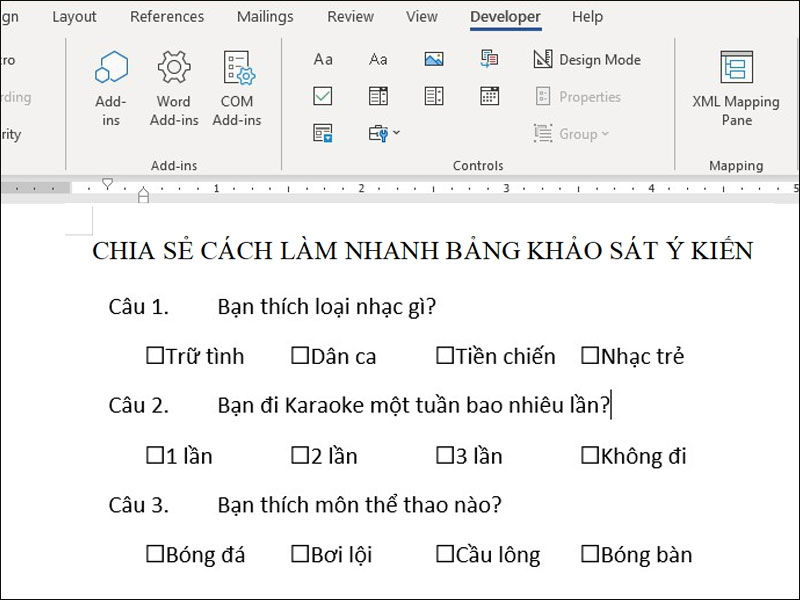Click the survey title heading text

tap(422, 251)
